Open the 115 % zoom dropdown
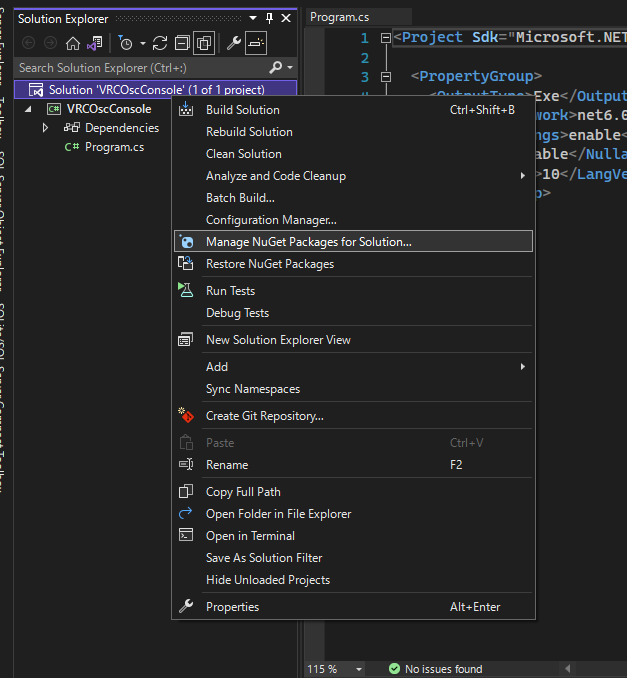Viewport: 627px width, 678px height. tap(359, 669)
